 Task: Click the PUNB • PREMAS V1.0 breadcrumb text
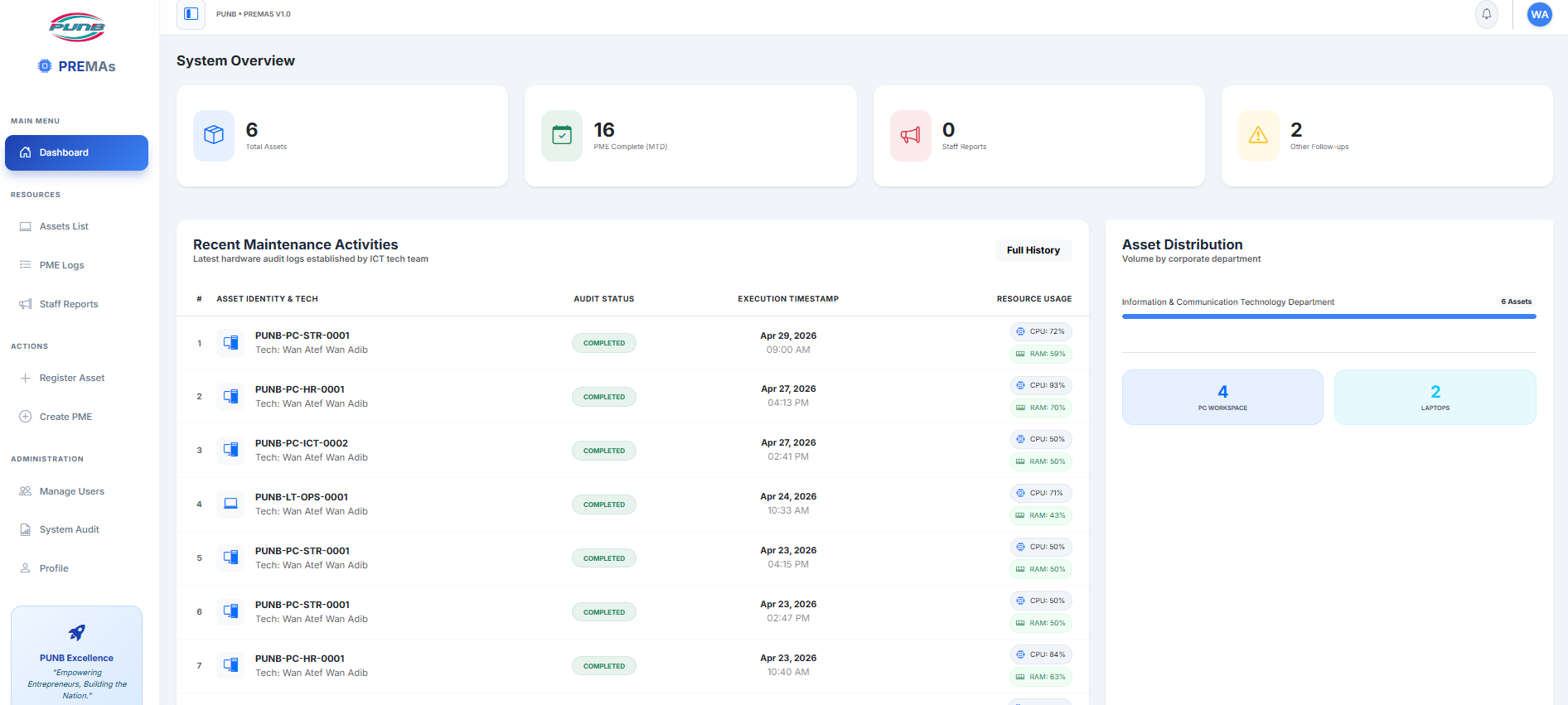254,14
